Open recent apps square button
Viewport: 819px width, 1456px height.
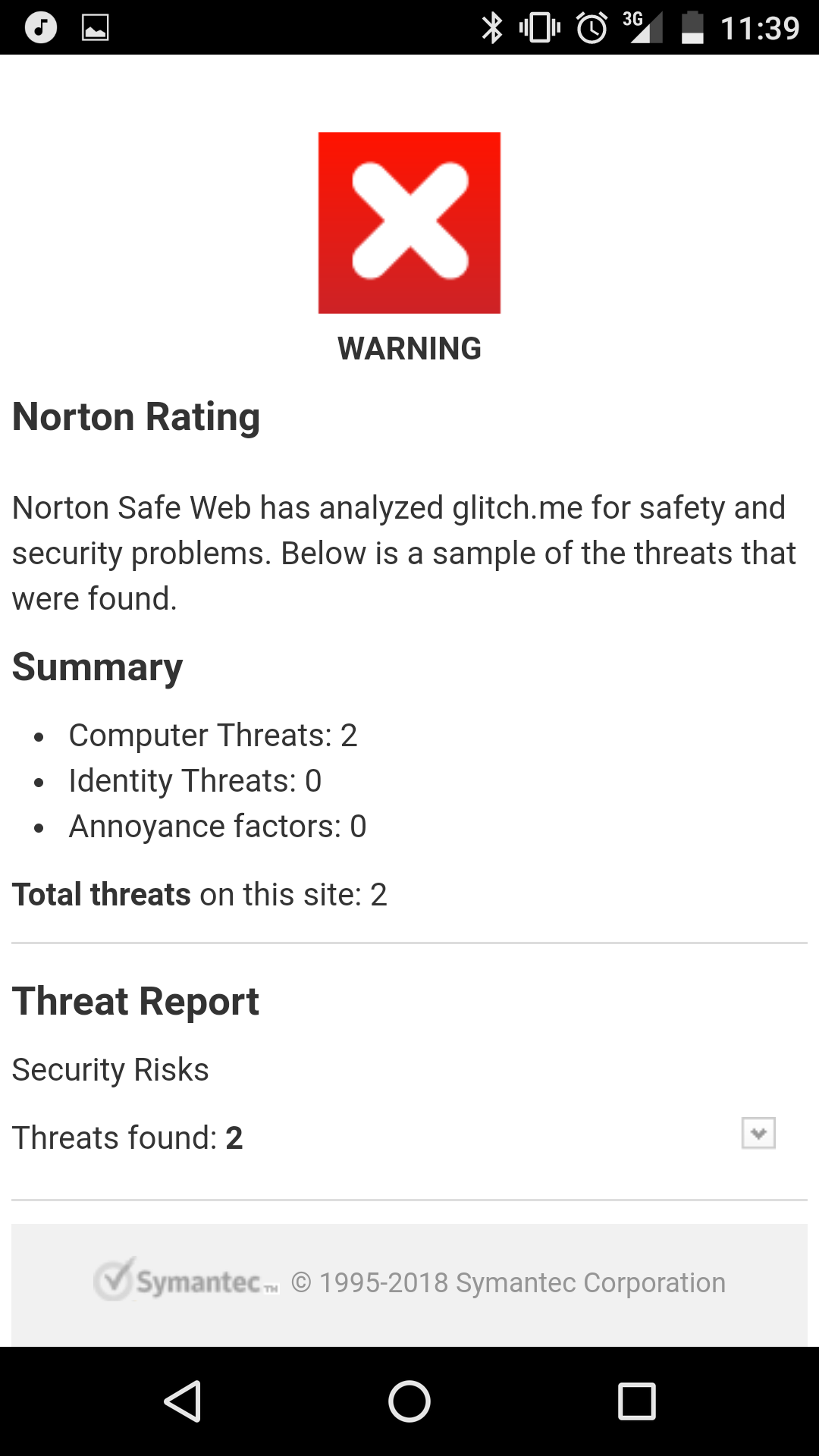[636, 1401]
